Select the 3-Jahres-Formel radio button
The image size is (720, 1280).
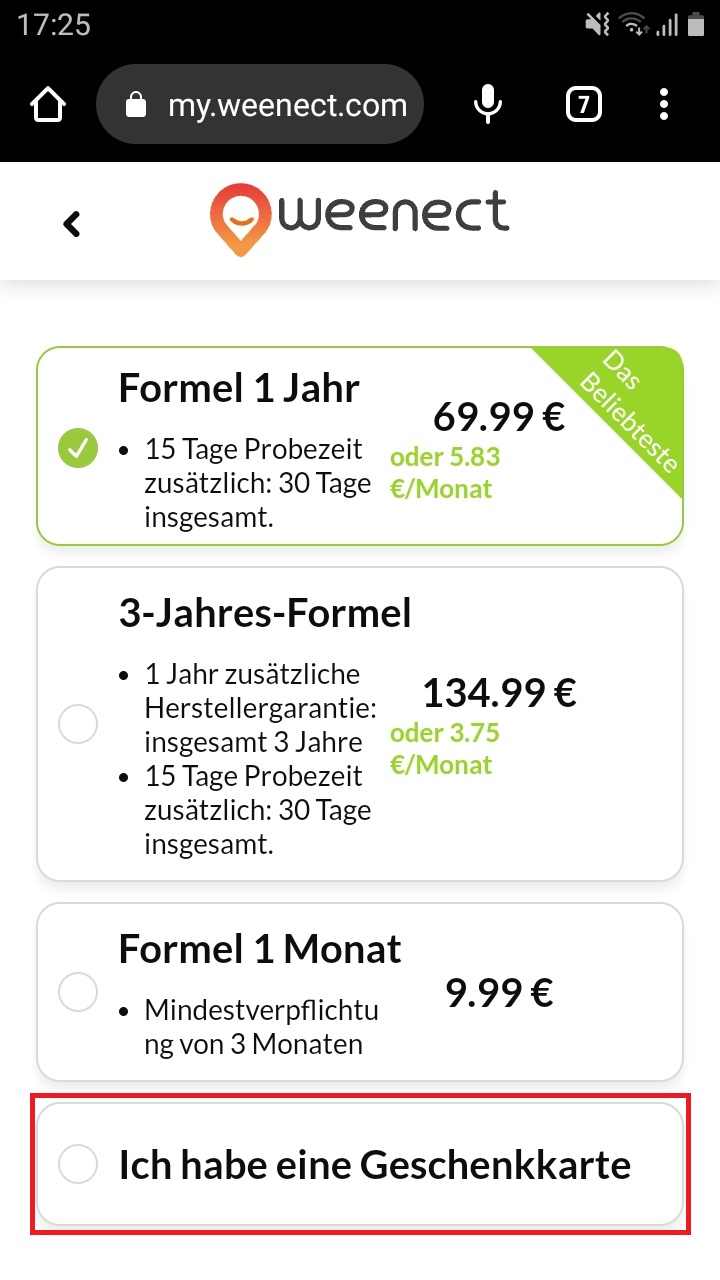[78, 723]
